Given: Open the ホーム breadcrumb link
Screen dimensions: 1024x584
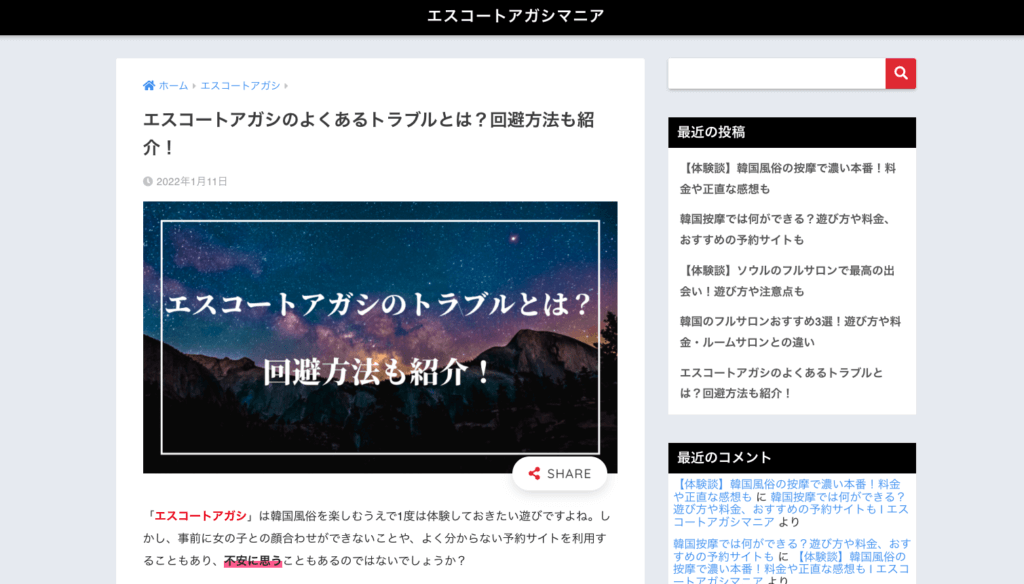Looking at the screenshot, I should click(173, 86).
